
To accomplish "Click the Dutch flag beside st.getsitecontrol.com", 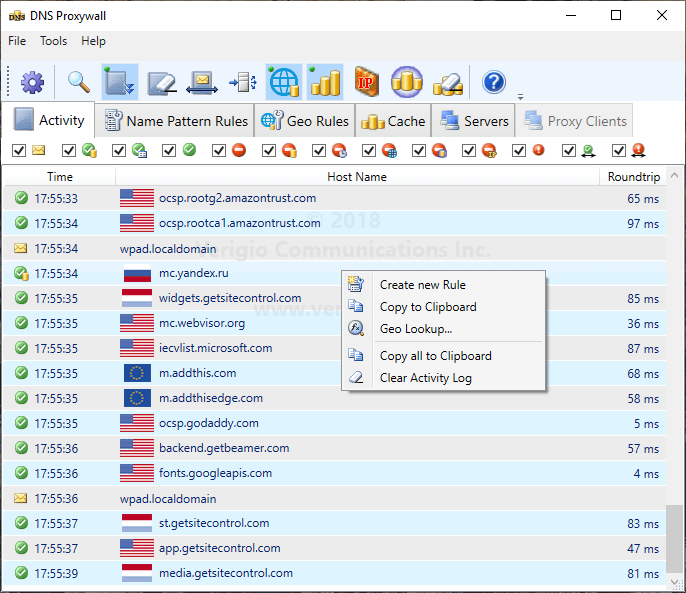I will click(137, 523).
